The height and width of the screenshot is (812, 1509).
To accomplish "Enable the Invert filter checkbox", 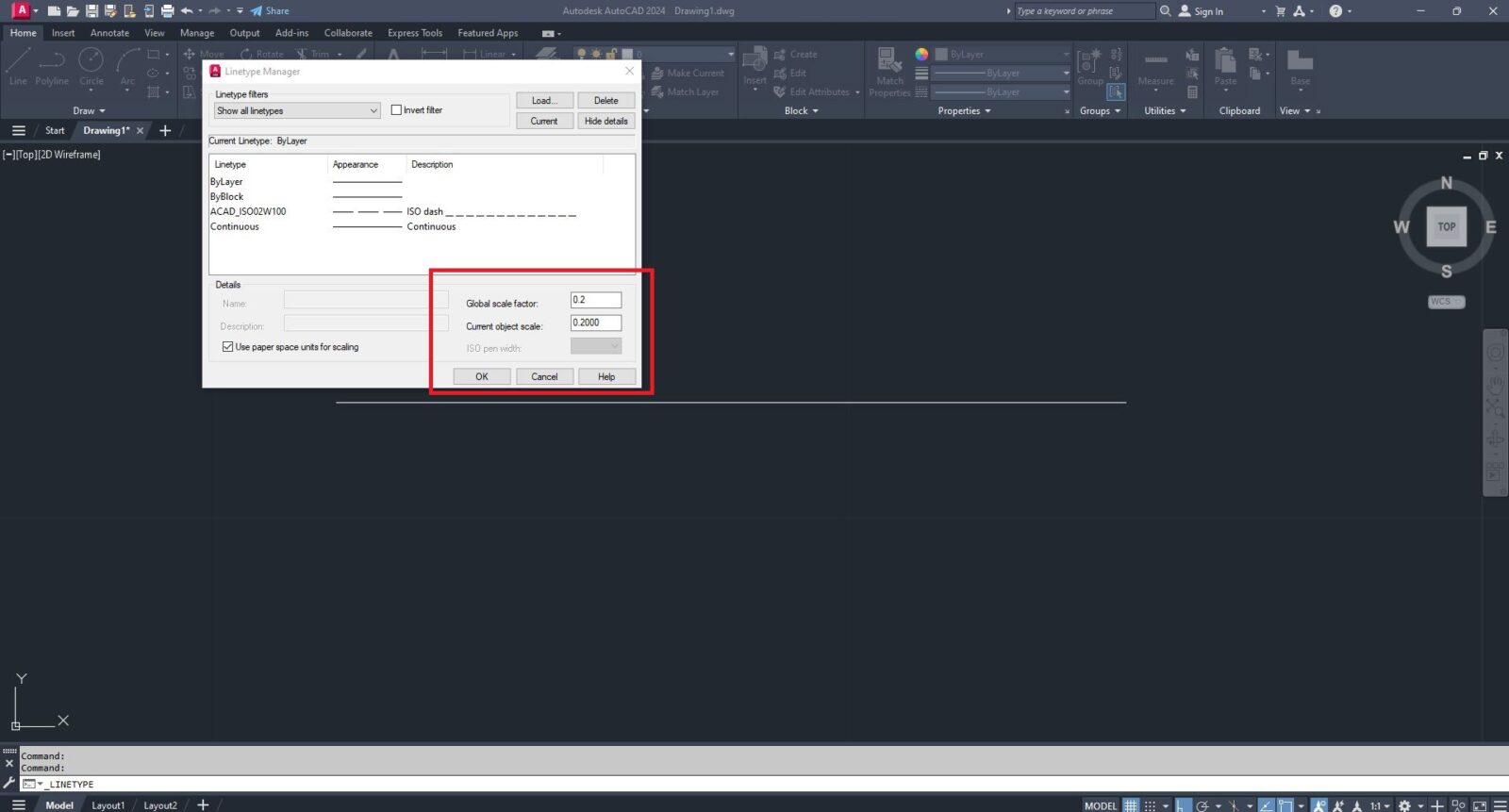I will click(397, 110).
